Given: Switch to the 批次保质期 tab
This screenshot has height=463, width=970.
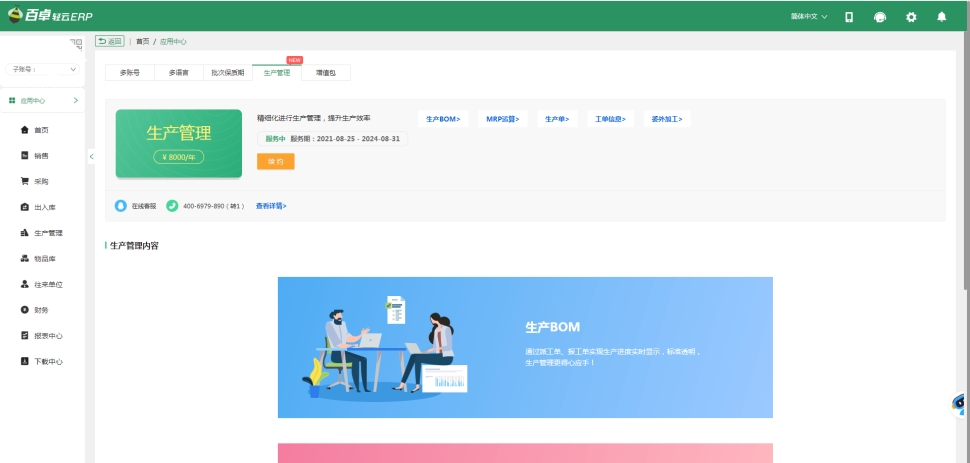Looking at the screenshot, I should [x=227, y=73].
